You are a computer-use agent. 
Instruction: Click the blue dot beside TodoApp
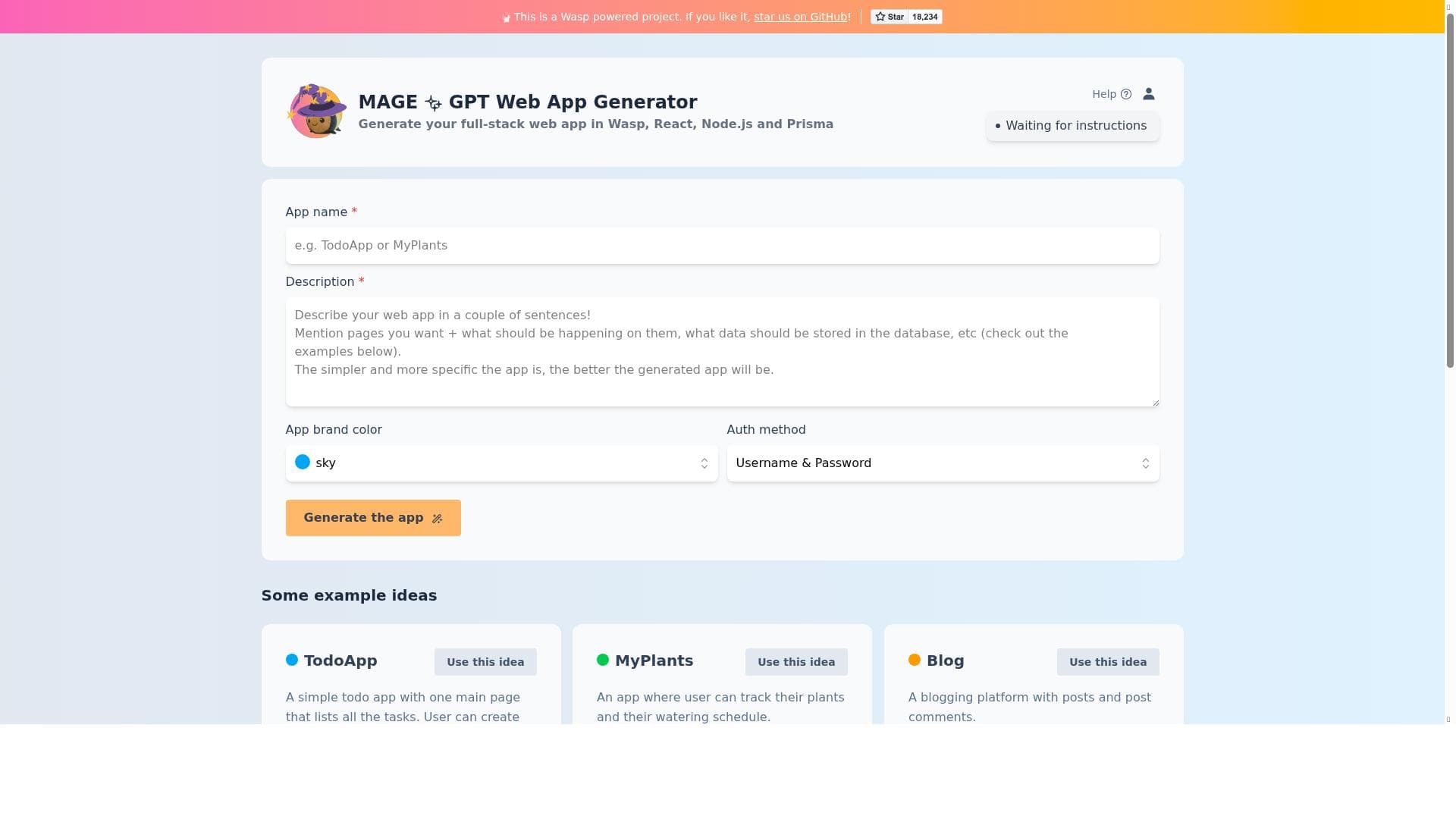pos(292,660)
